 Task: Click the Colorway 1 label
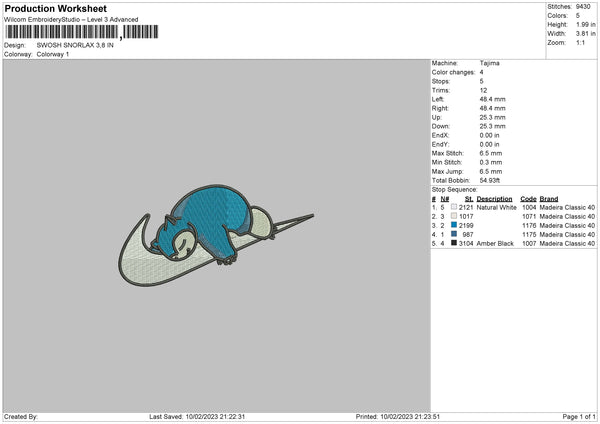point(53,54)
